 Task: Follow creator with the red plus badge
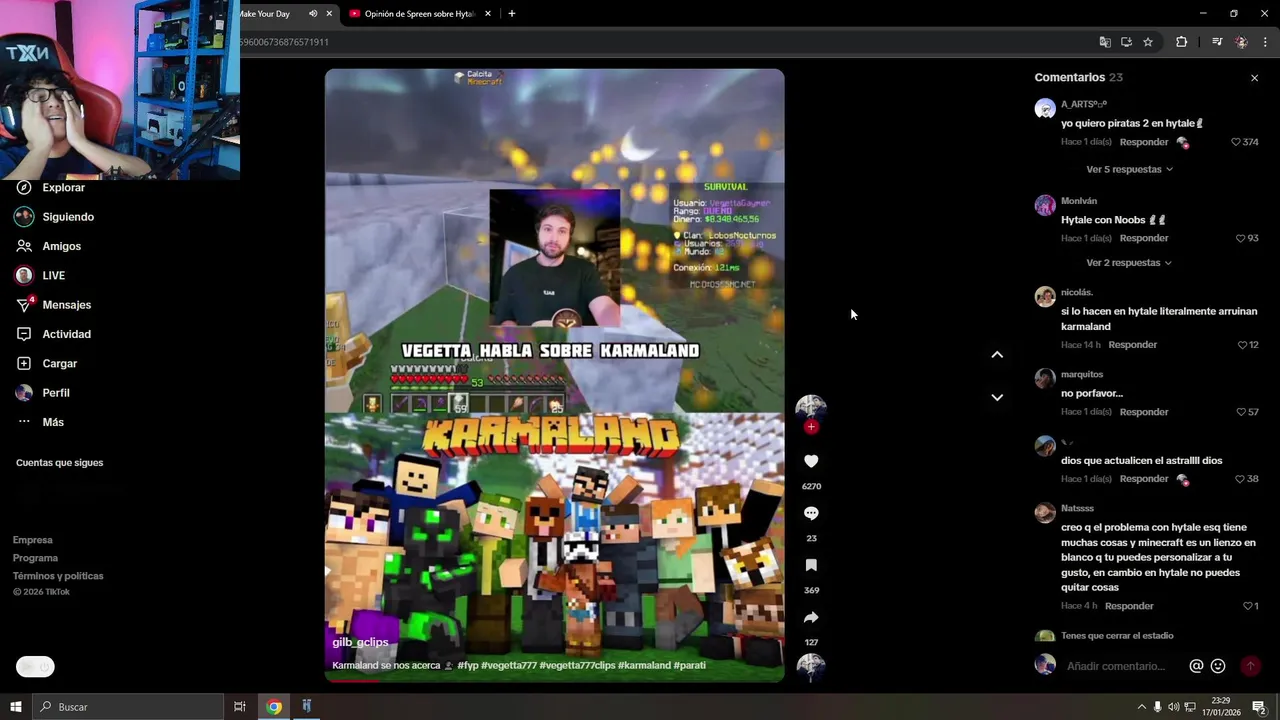811,427
